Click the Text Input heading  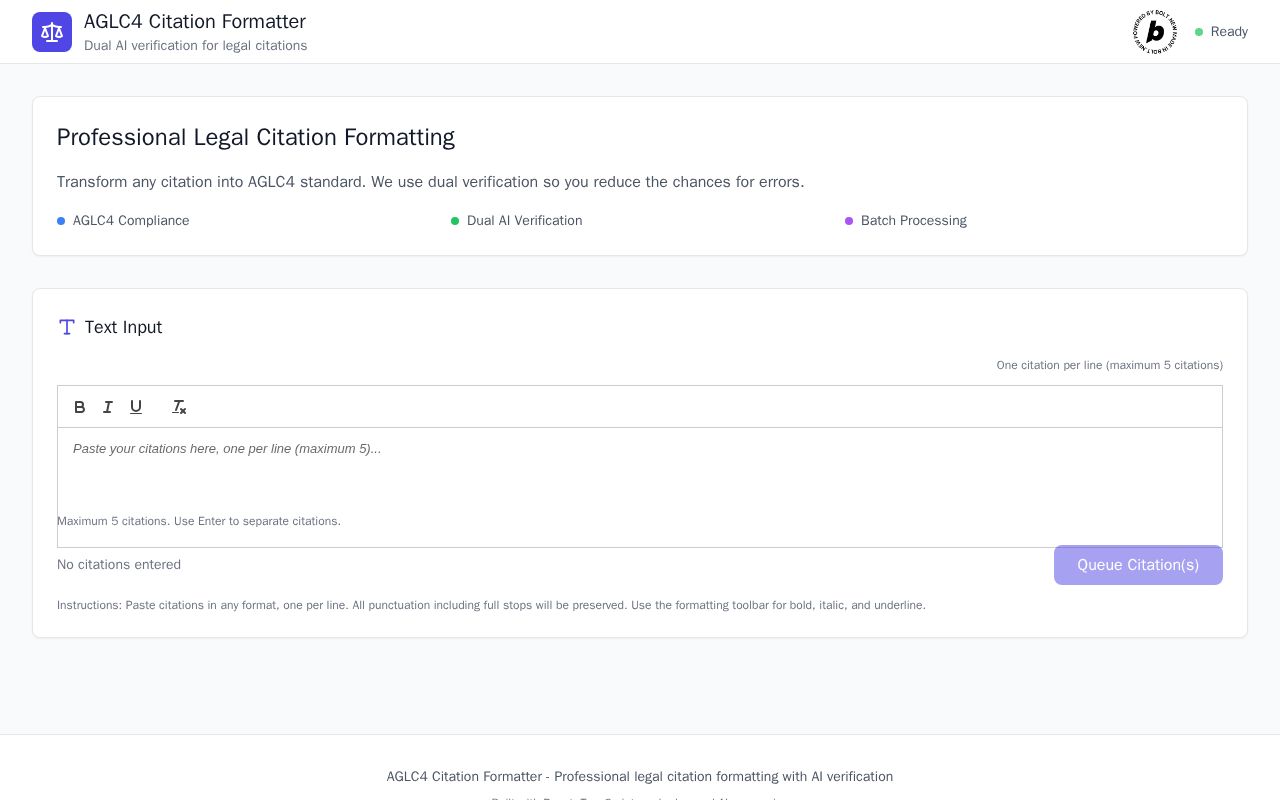123,327
